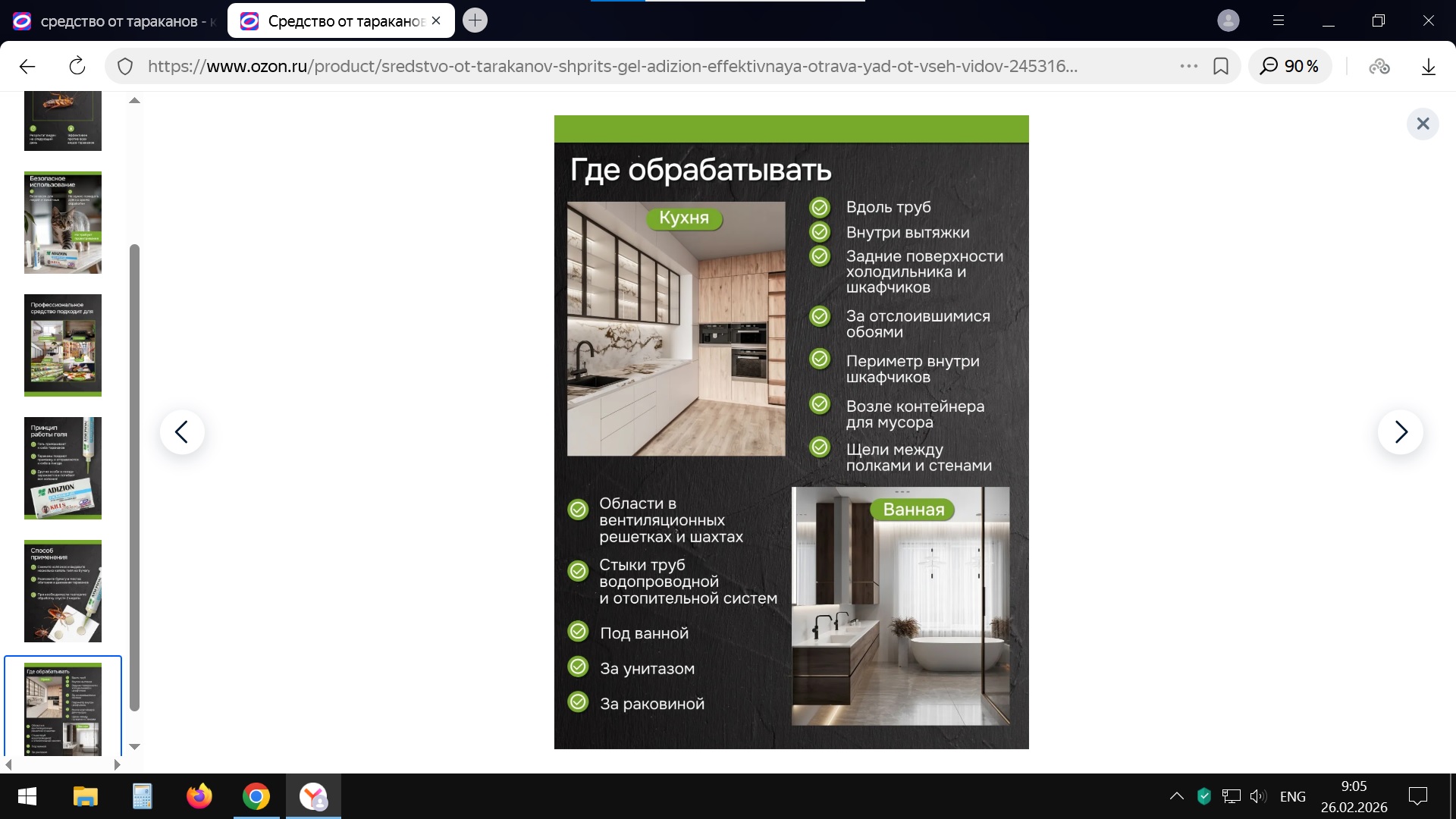Screen dimensions: 1456x819
Task: Click the site protection shield icon
Action: [x=125, y=67]
